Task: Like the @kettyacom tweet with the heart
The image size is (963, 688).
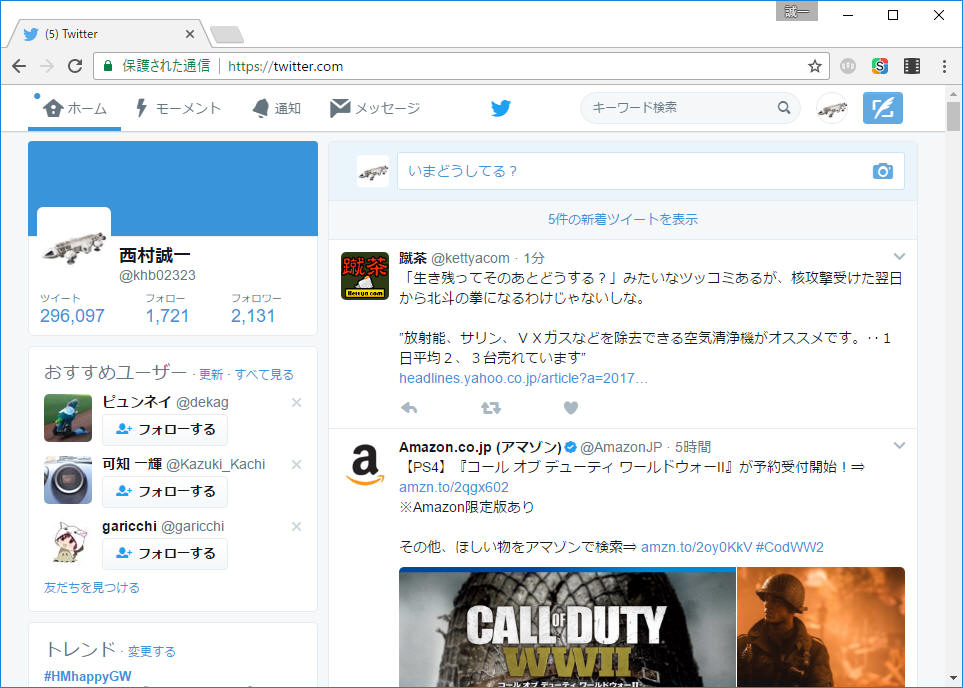Action: coord(571,407)
